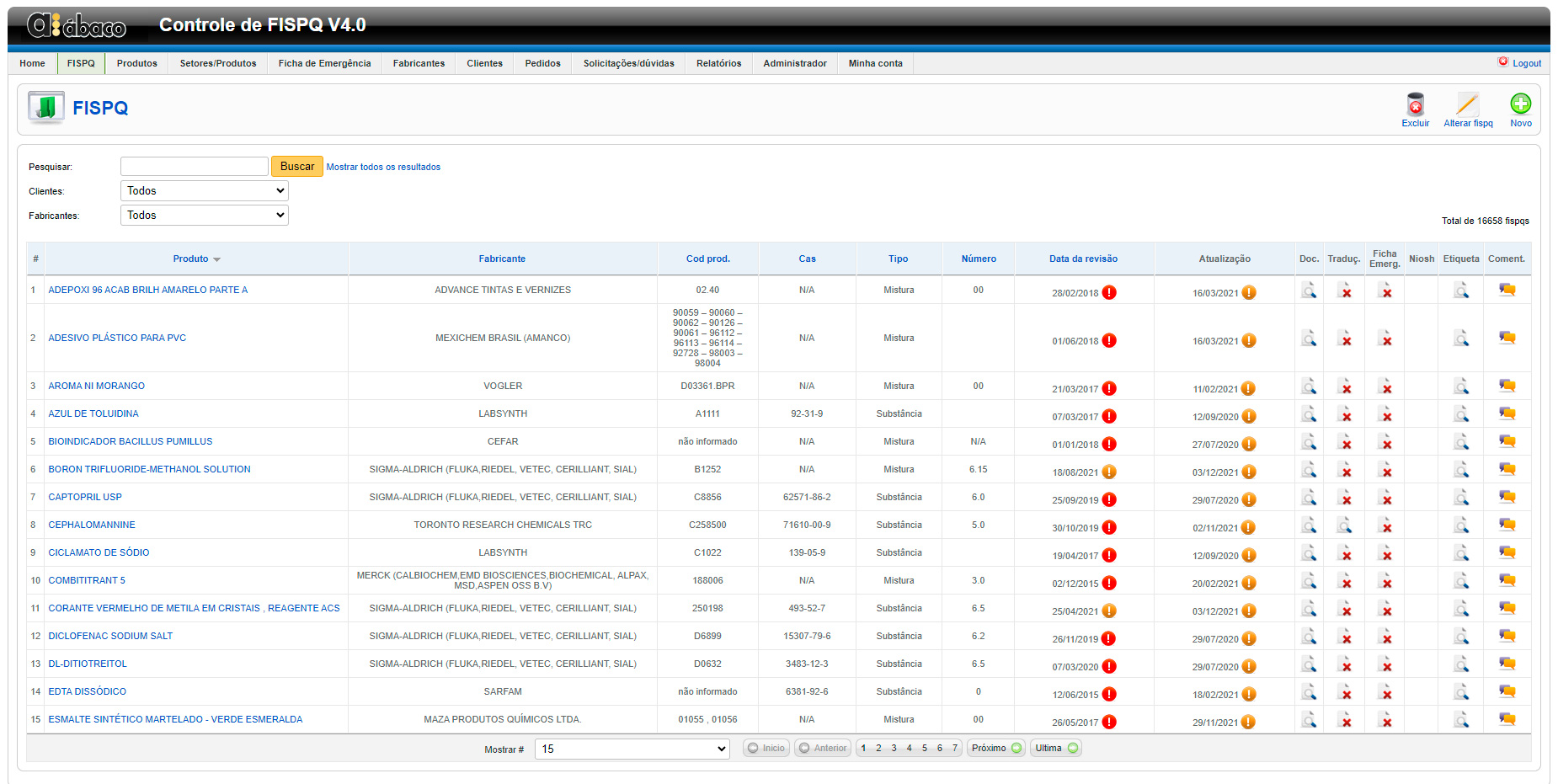Viewport: 1558px width, 784px height.
Task: Open the Home menu
Action: click(32, 63)
